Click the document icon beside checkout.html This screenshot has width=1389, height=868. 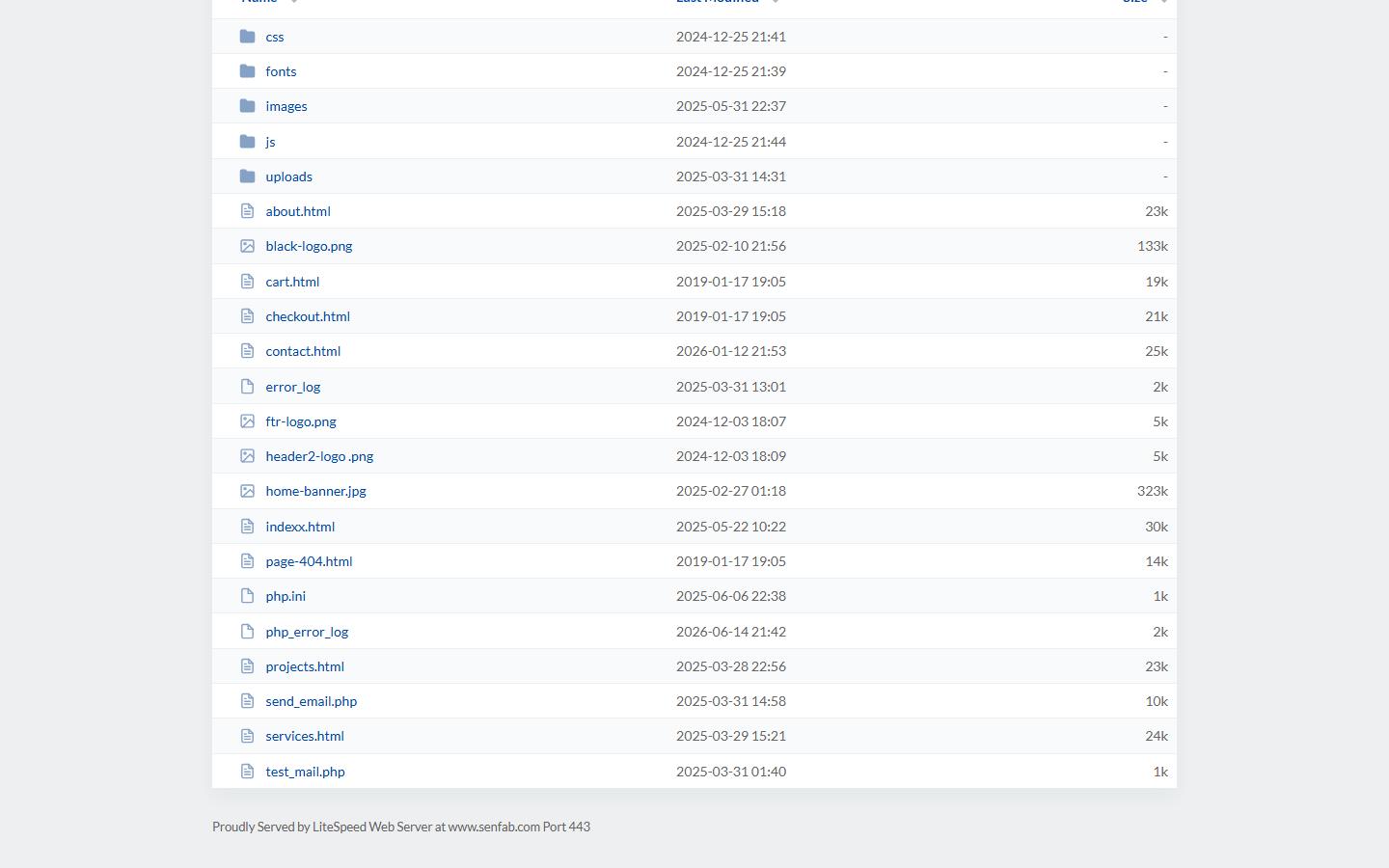point(247,316)
